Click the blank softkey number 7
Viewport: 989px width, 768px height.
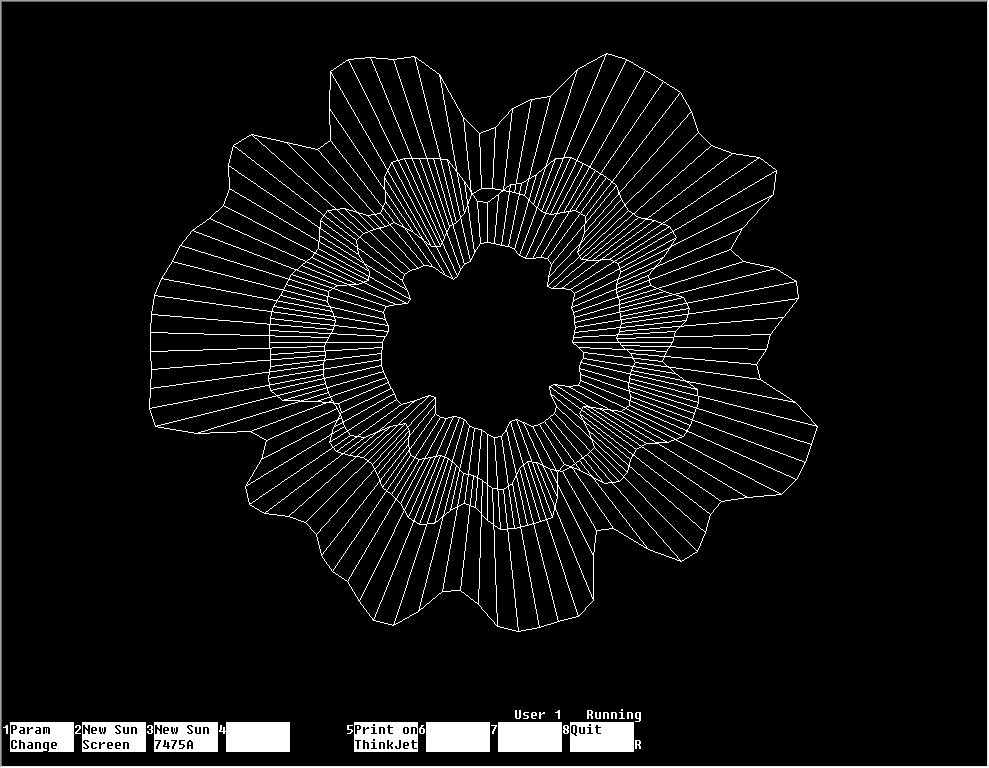coord(530,737)
